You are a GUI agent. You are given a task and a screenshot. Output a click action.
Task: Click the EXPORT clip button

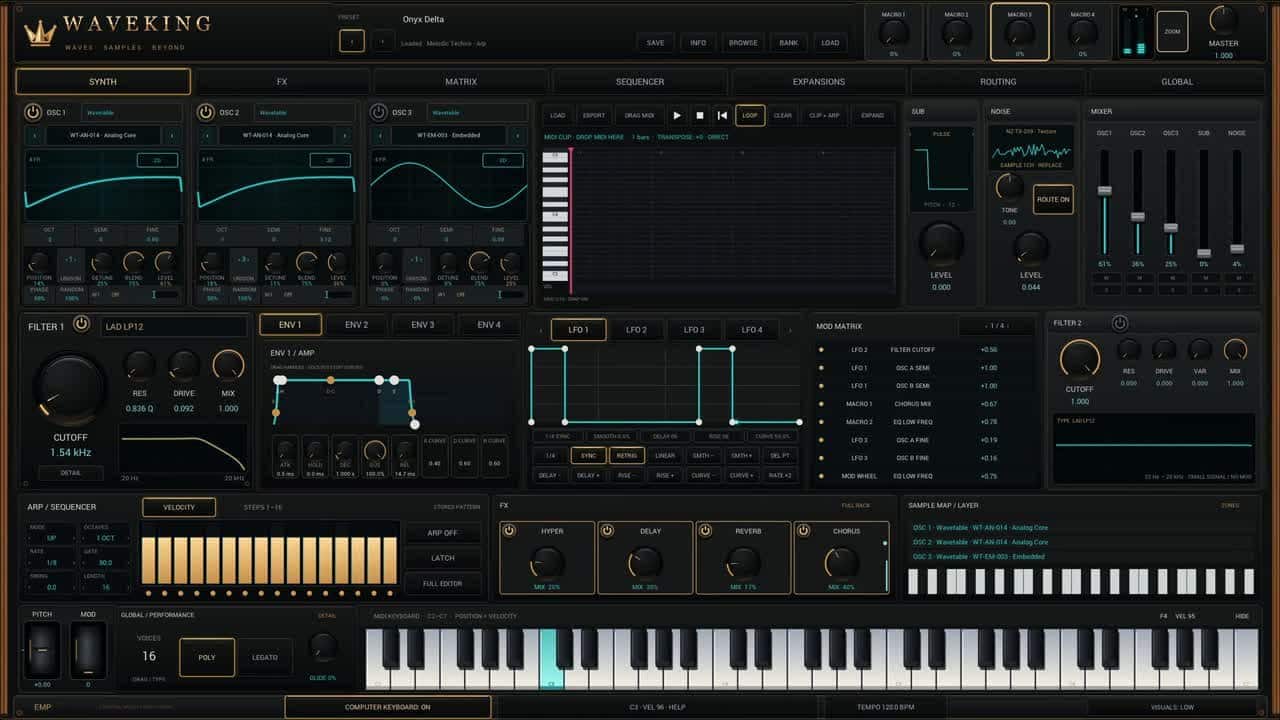[x=594, y=115]
